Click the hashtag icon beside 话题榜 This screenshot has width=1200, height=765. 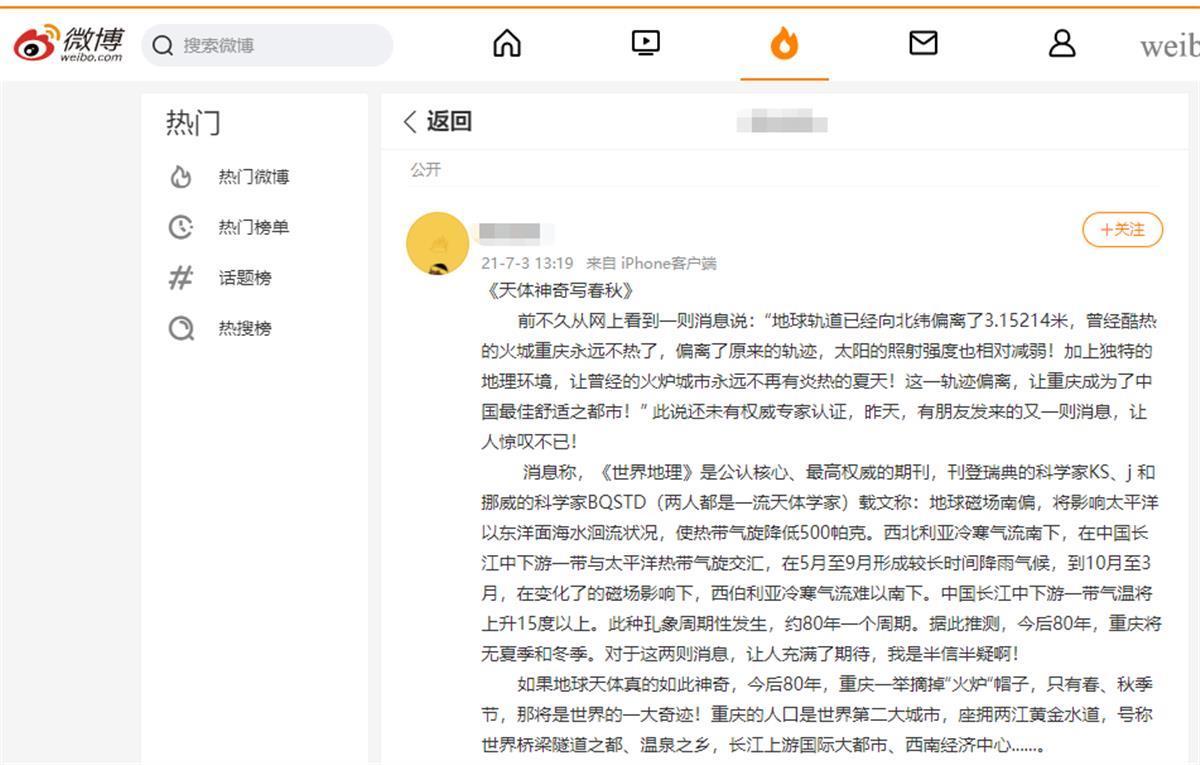181,278
